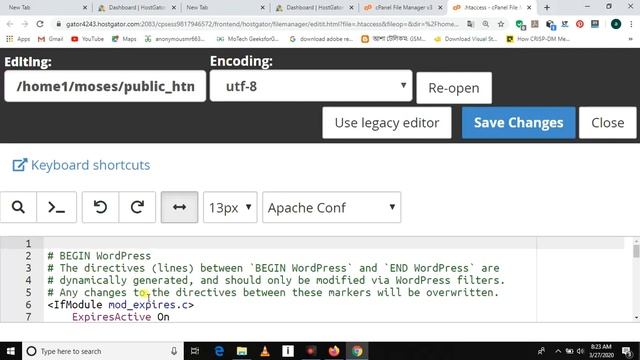Open the MoTech GeeksforG... bookmark

[248, 39]
